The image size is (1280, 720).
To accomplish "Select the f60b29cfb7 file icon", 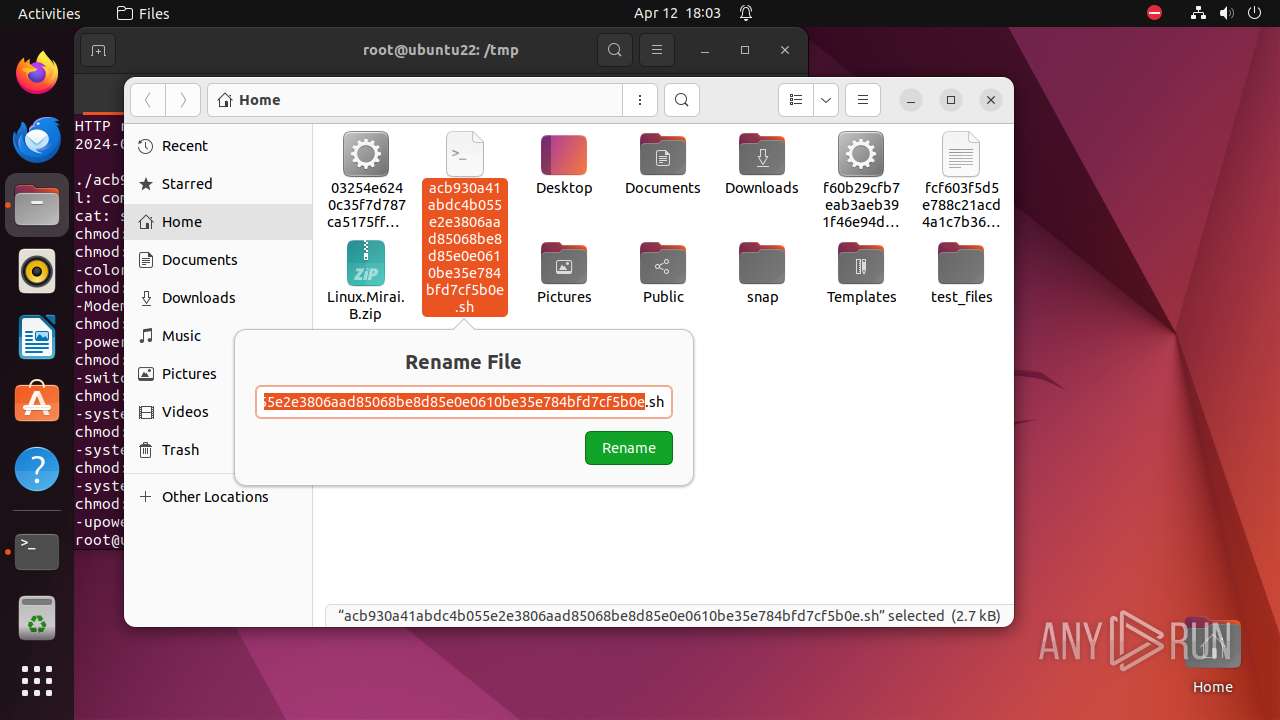I will [861, 154].
